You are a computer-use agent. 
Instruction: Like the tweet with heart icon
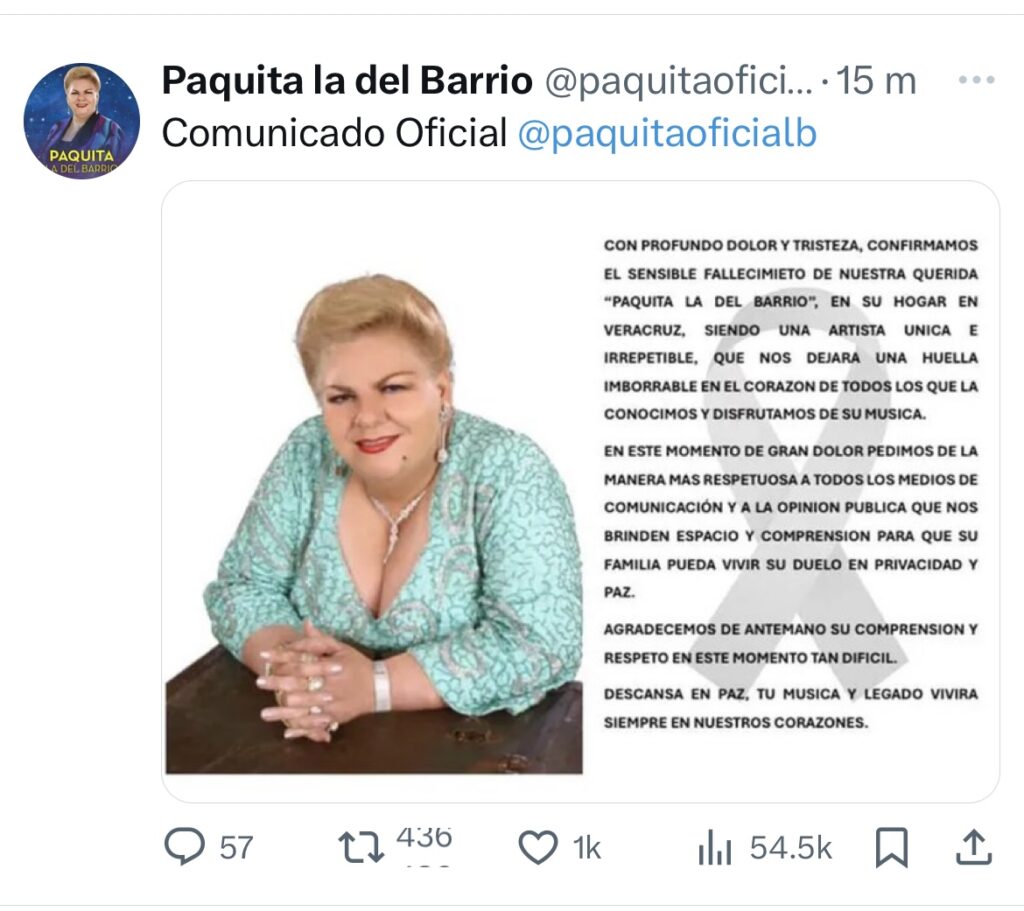[538, 847]
